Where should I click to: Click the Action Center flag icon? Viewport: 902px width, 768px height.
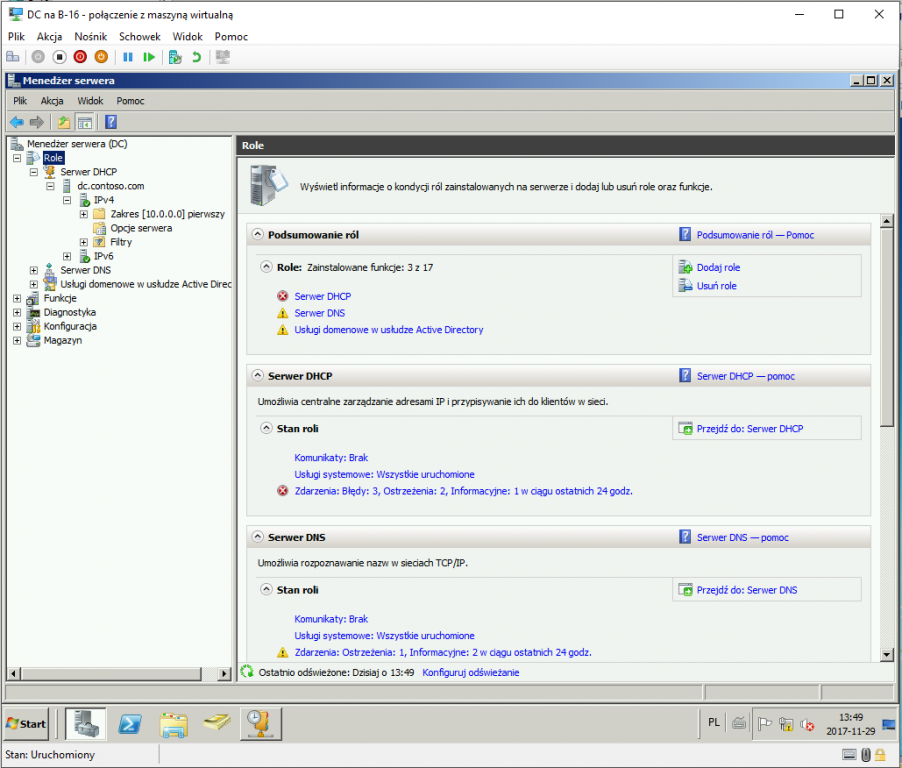[765, 724]
